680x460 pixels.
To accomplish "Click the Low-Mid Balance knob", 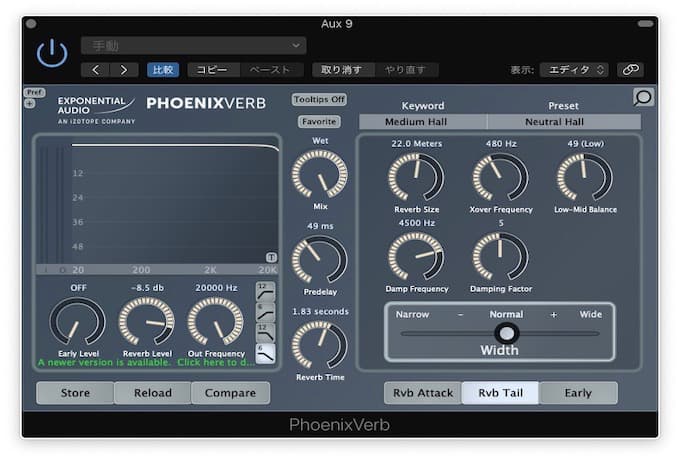I will click(585, 177).
